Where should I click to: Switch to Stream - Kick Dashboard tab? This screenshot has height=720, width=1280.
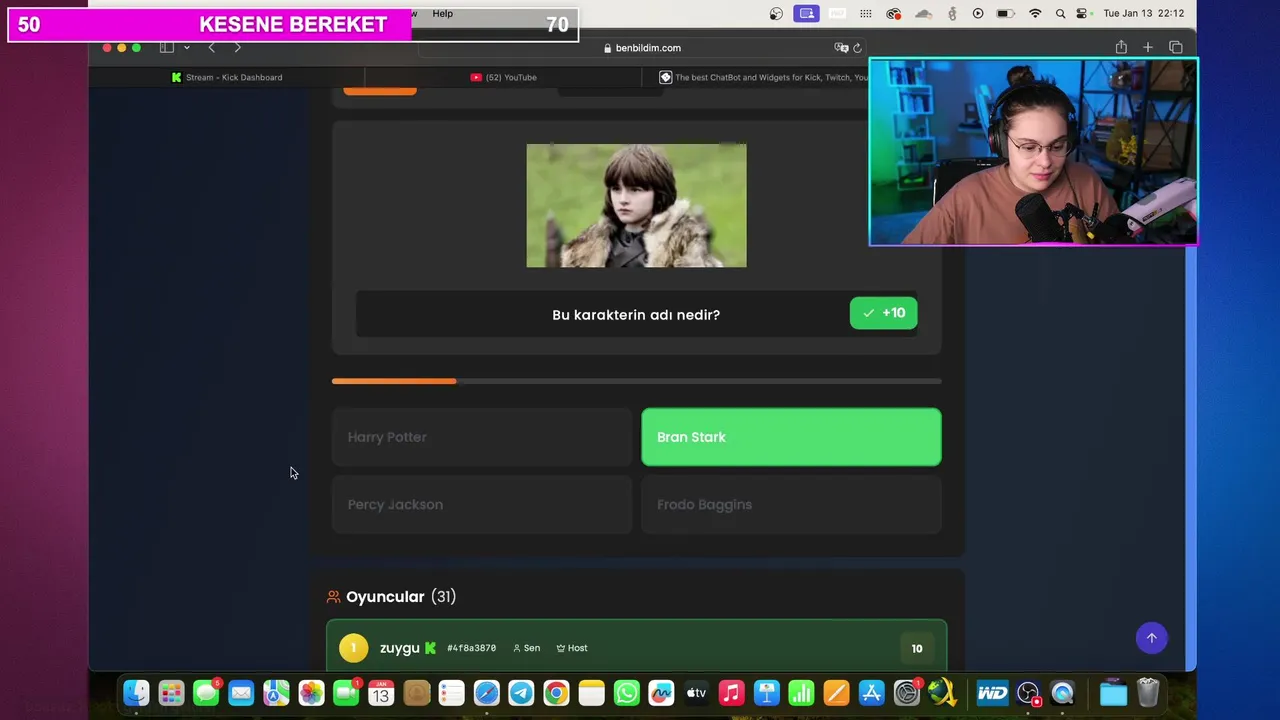click(x=227, y=77)
